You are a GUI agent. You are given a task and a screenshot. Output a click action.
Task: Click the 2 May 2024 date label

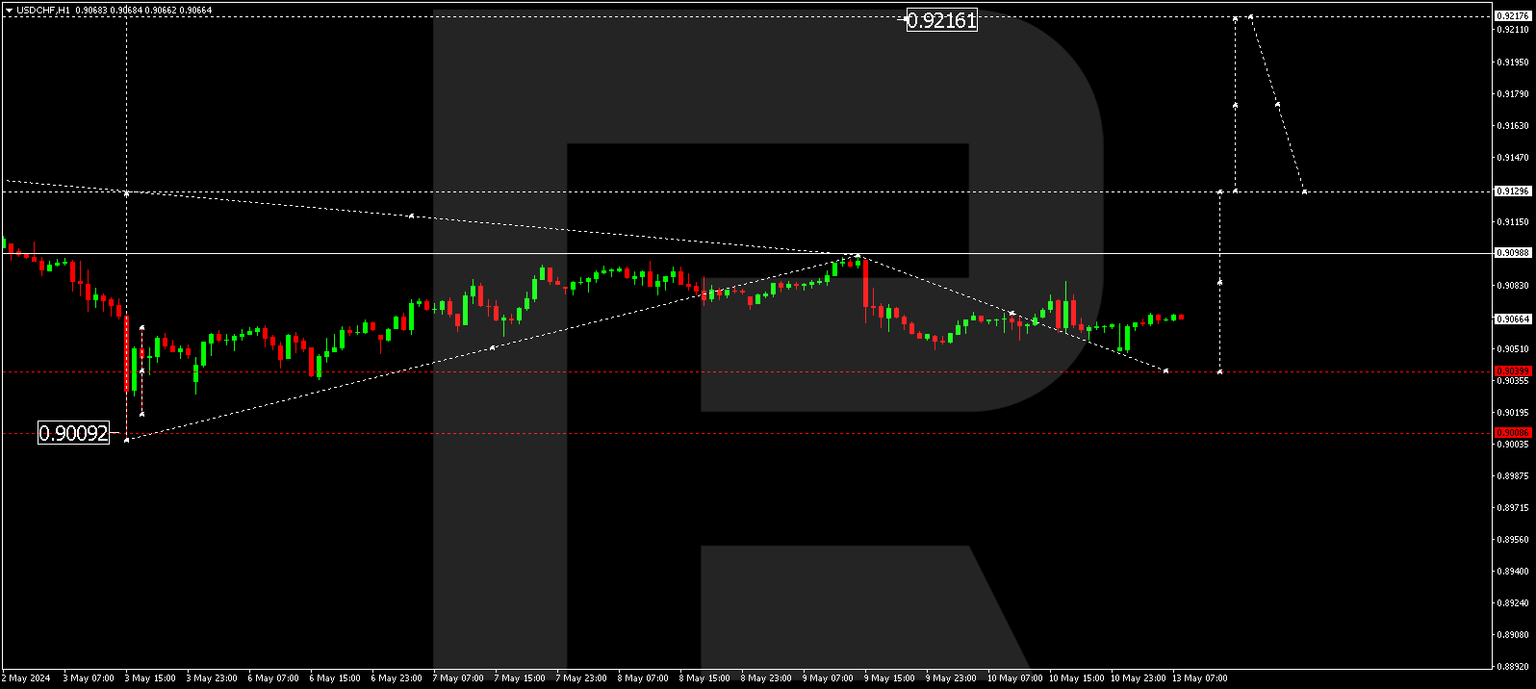tap(24, 678)
